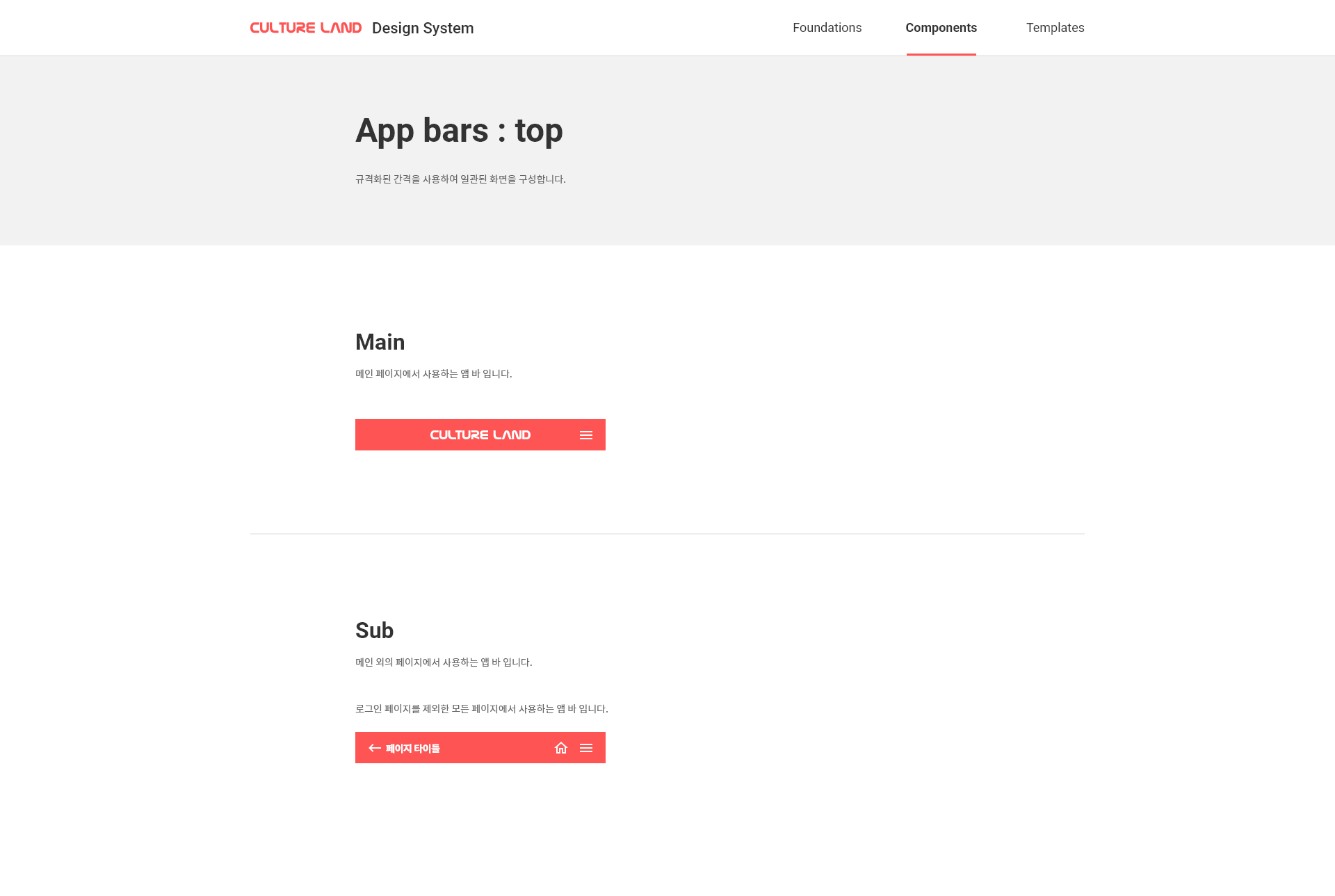Select the Foundations tab in navigation

pyautogui.click(x=827, y=27)
